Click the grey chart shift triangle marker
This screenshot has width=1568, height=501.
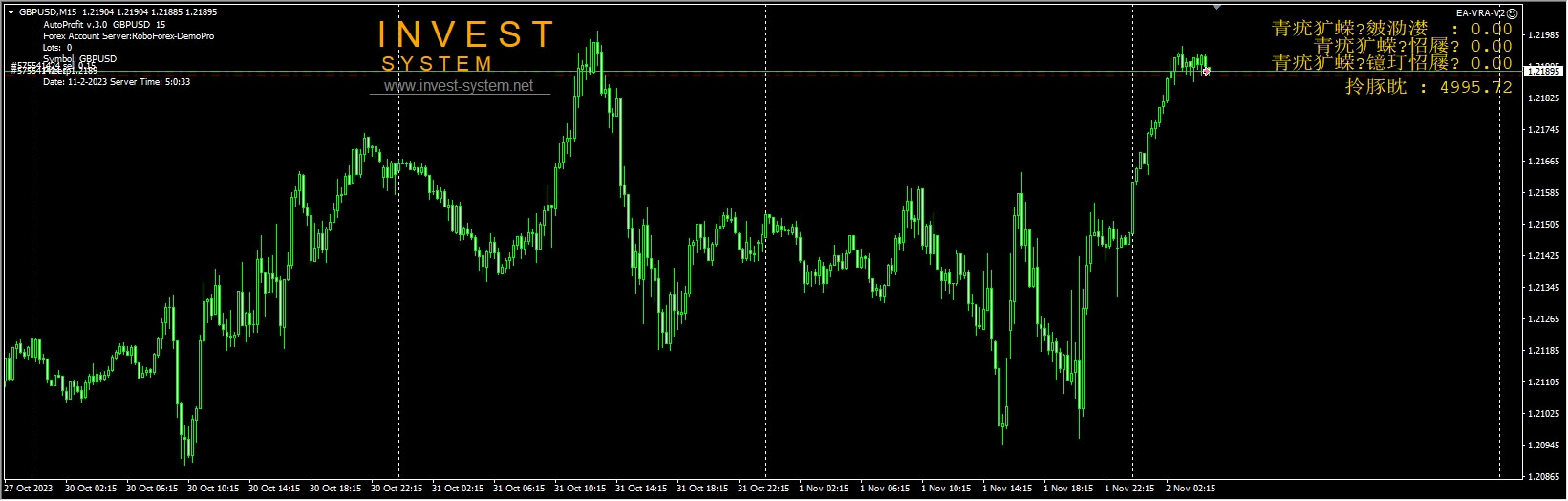(x=1216, y=7)
